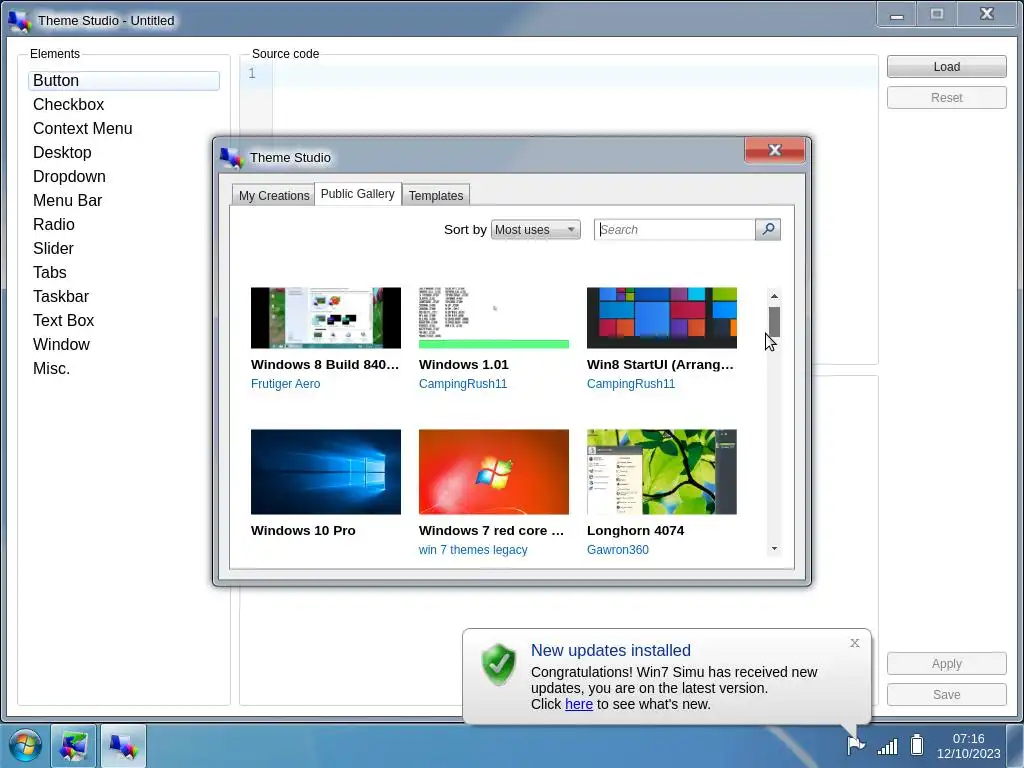Click the taskbar clock showing 07:16
This screenshot has width=1024, height=768.
(968, 746)
